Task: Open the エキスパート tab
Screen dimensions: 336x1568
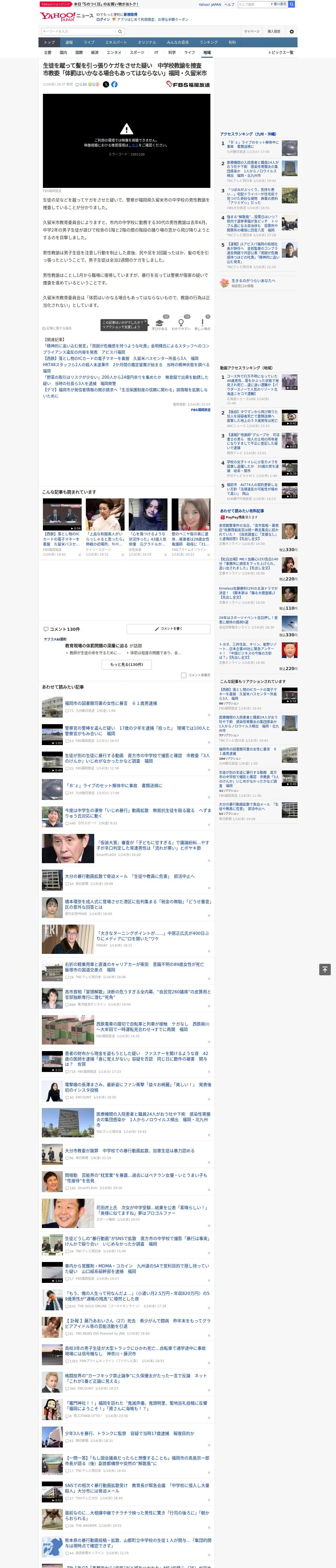Action: [116, 42]
